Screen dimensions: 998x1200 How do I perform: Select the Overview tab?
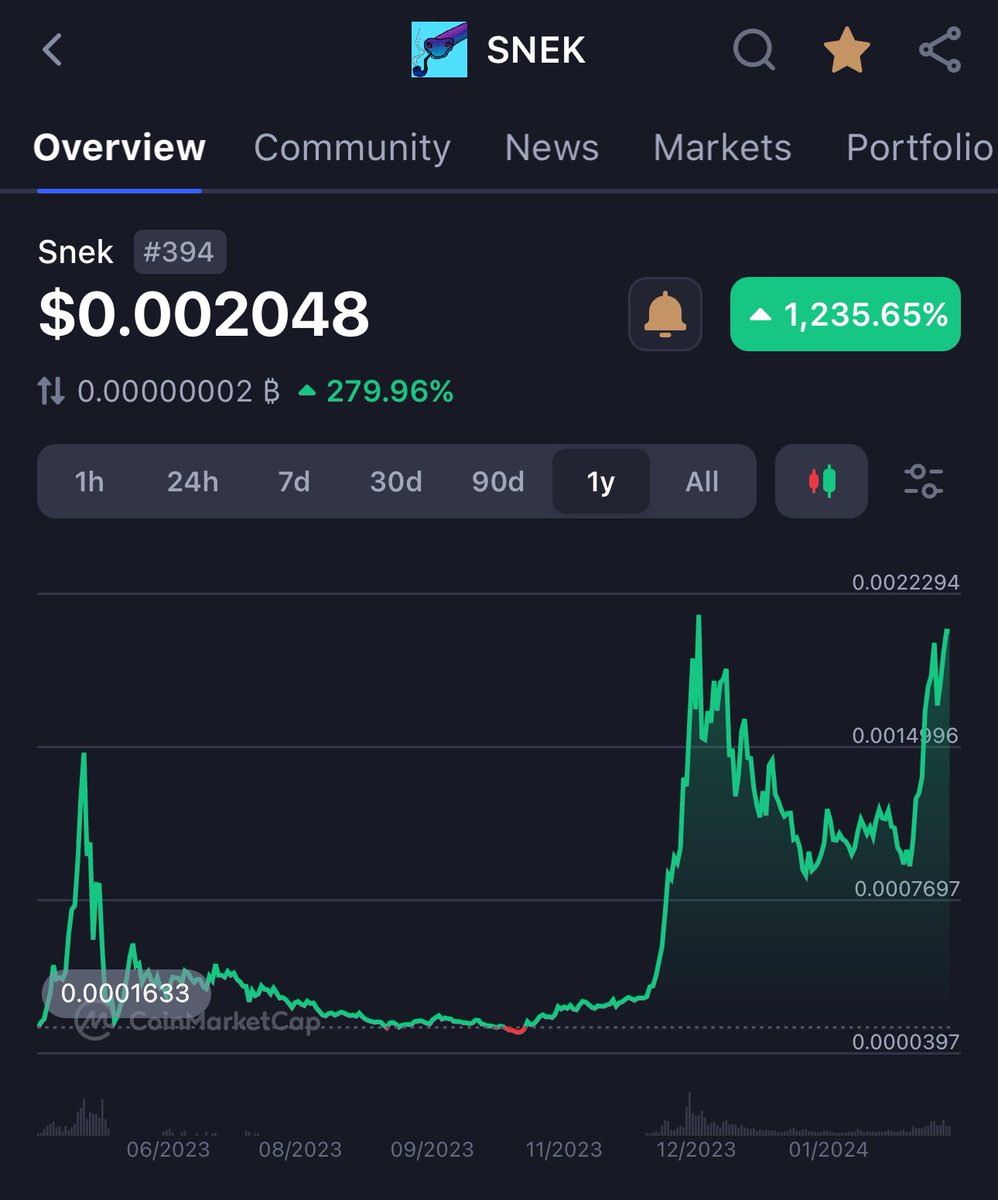coord(119,148)
